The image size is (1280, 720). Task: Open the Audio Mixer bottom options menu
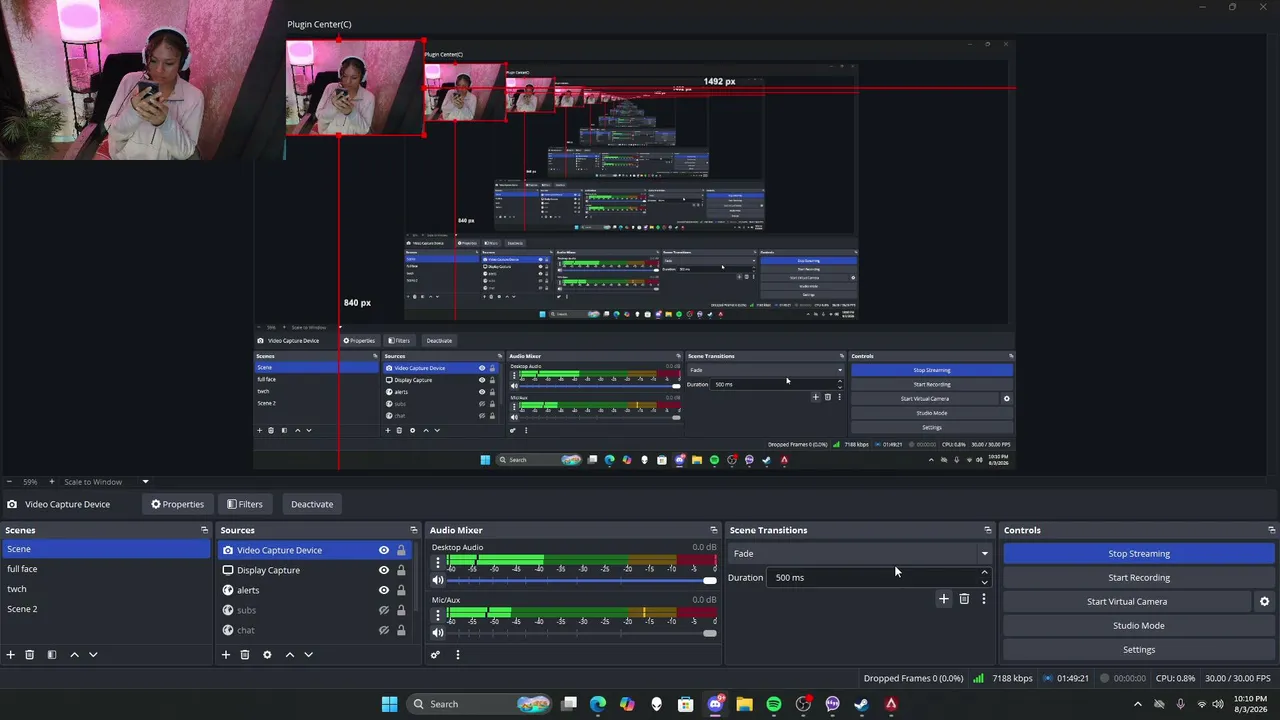[458, 655]
